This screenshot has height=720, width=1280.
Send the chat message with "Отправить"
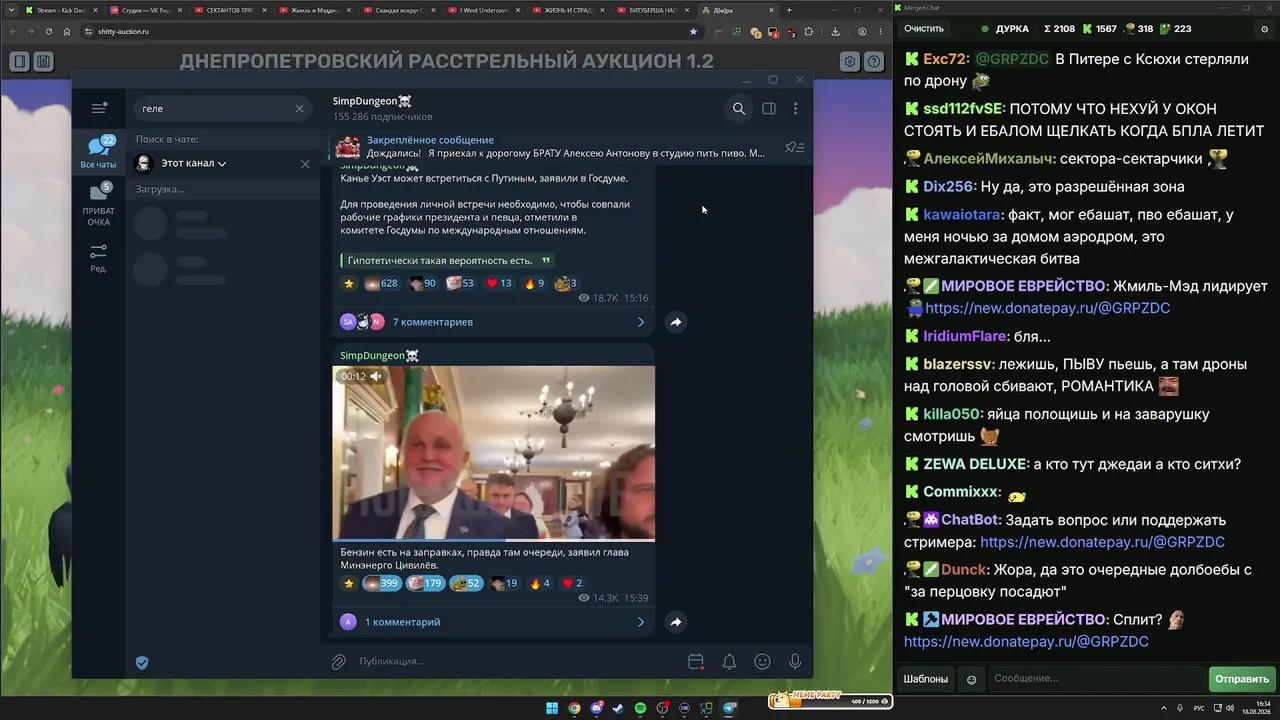point(1241,679)
